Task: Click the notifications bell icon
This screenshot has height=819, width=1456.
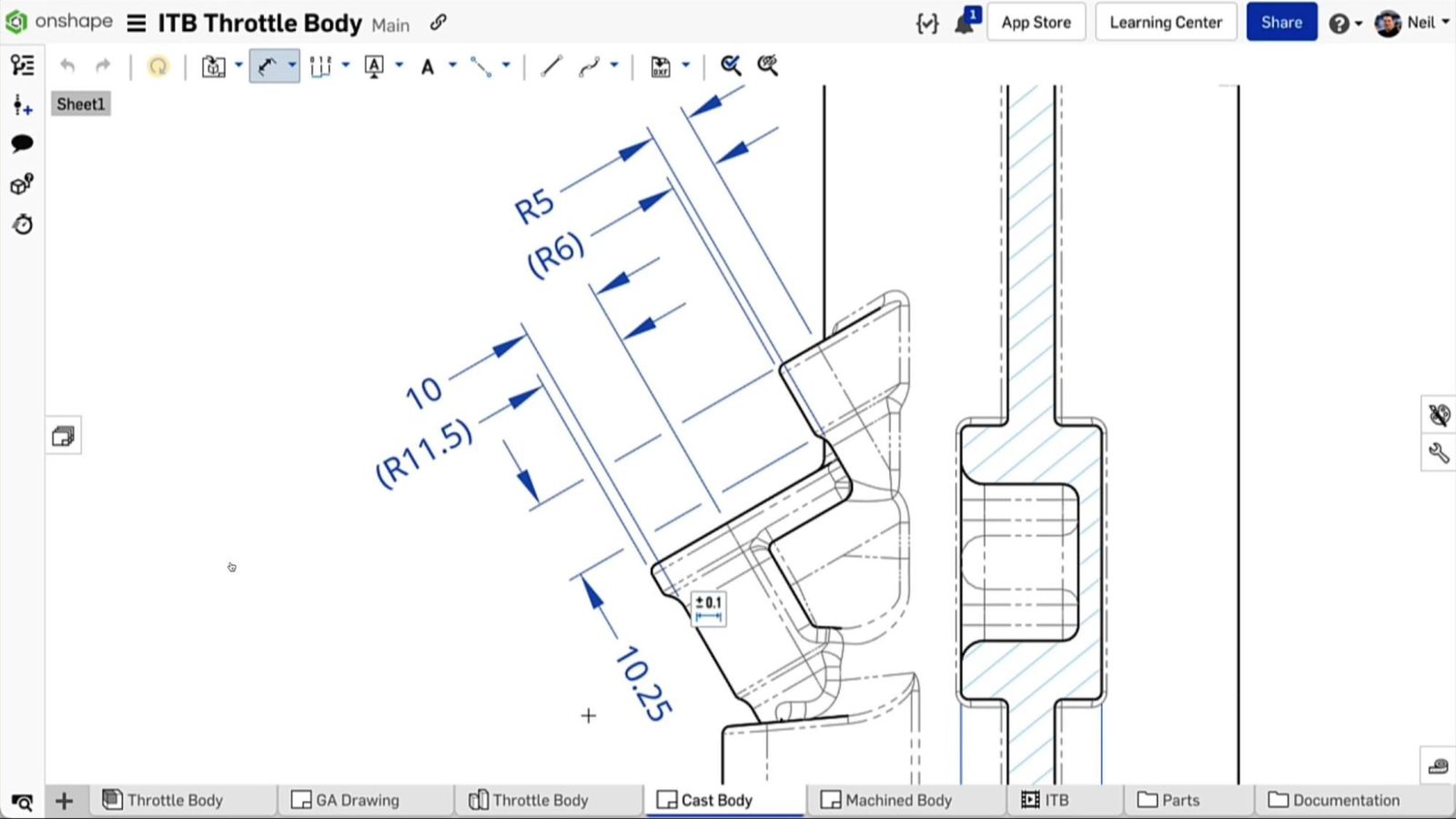Action: [x=965, y=23]
